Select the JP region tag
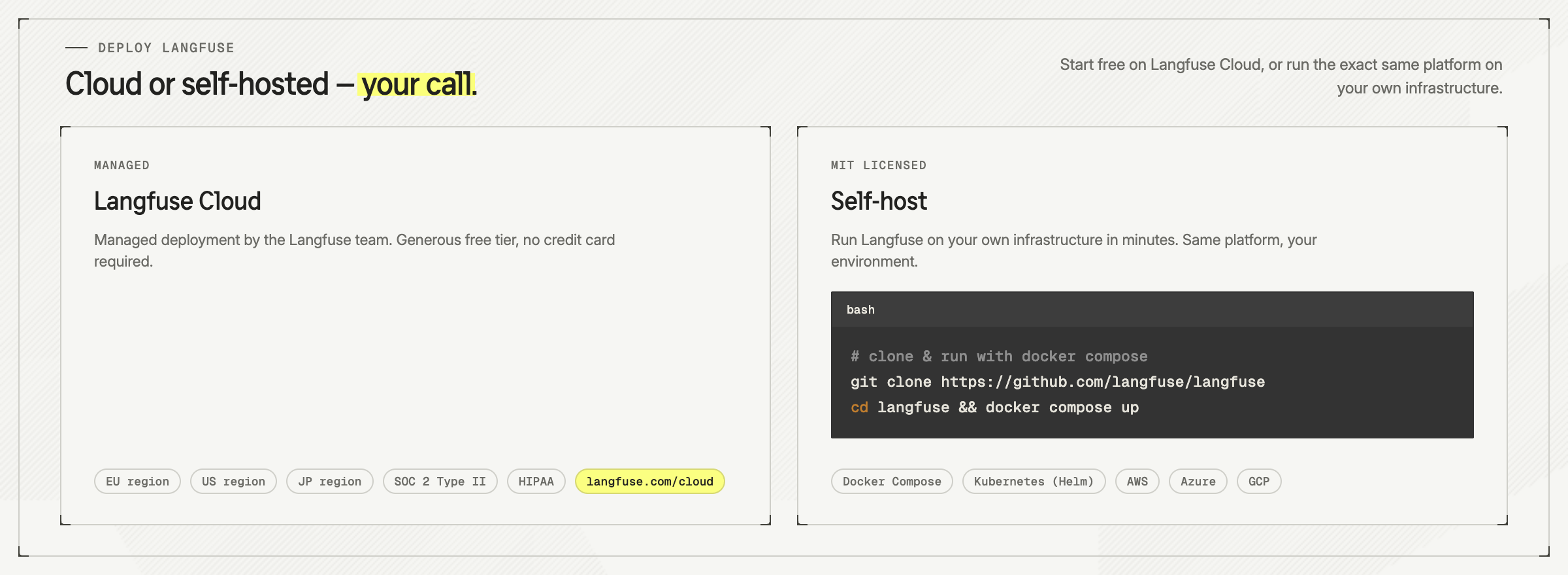Image resolution: width=1568 pixels, height=575 pixels. (x=329, y=482)
